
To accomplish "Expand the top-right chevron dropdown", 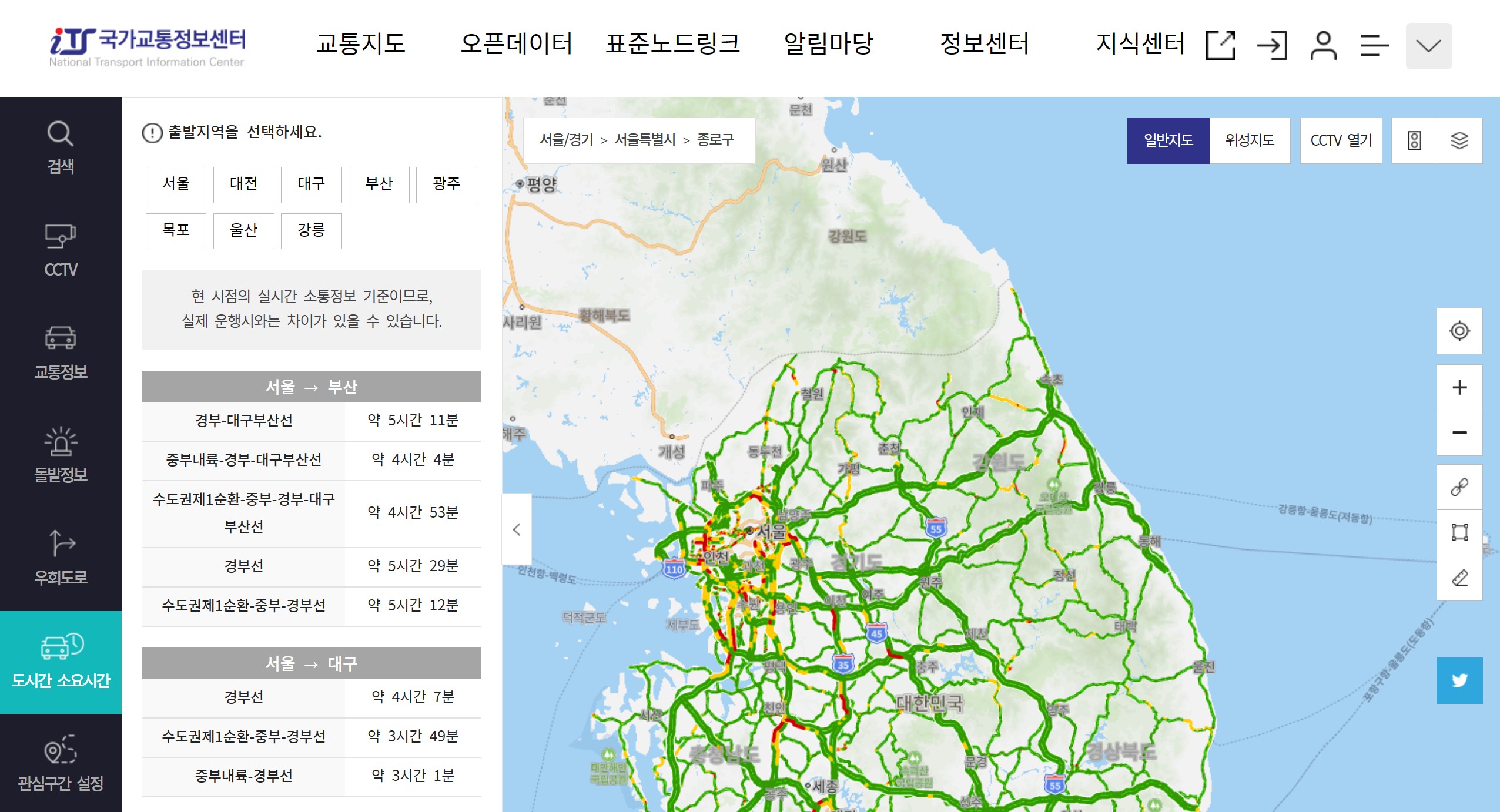I will point(1428,46).
